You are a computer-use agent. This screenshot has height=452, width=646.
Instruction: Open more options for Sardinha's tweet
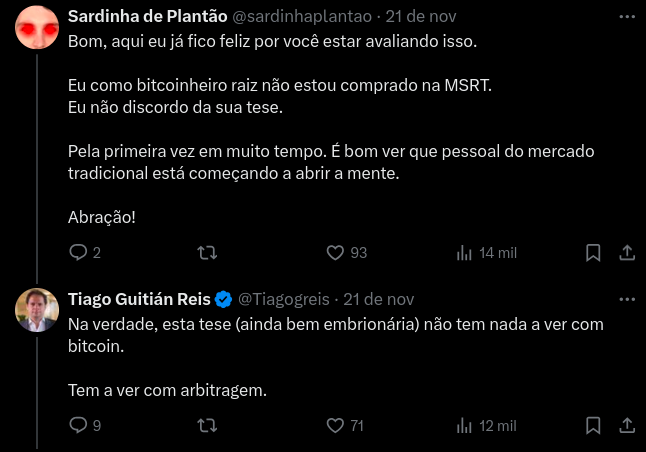[627, 16]
